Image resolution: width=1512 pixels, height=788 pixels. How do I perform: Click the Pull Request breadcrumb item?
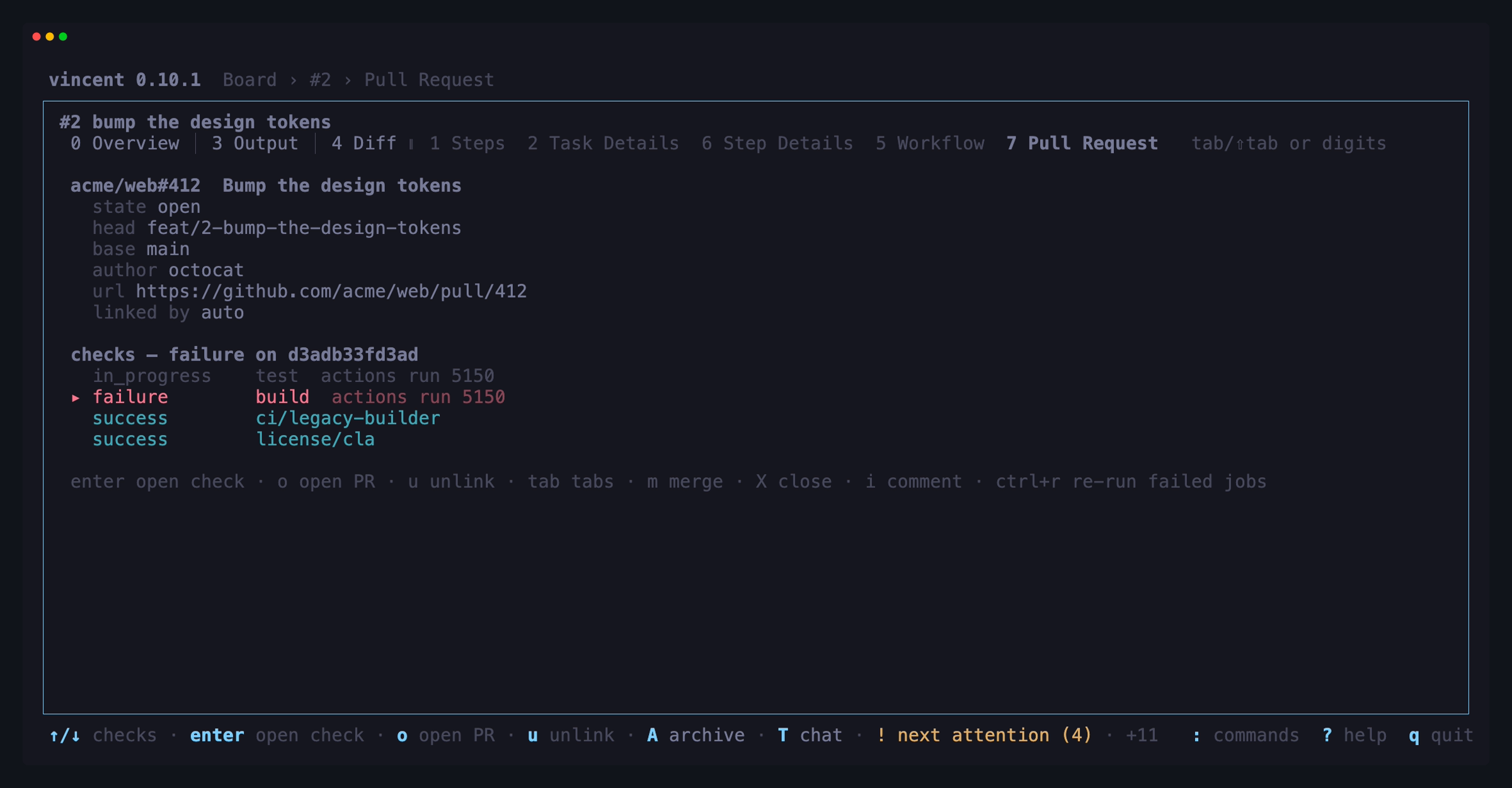click(429, 80)
